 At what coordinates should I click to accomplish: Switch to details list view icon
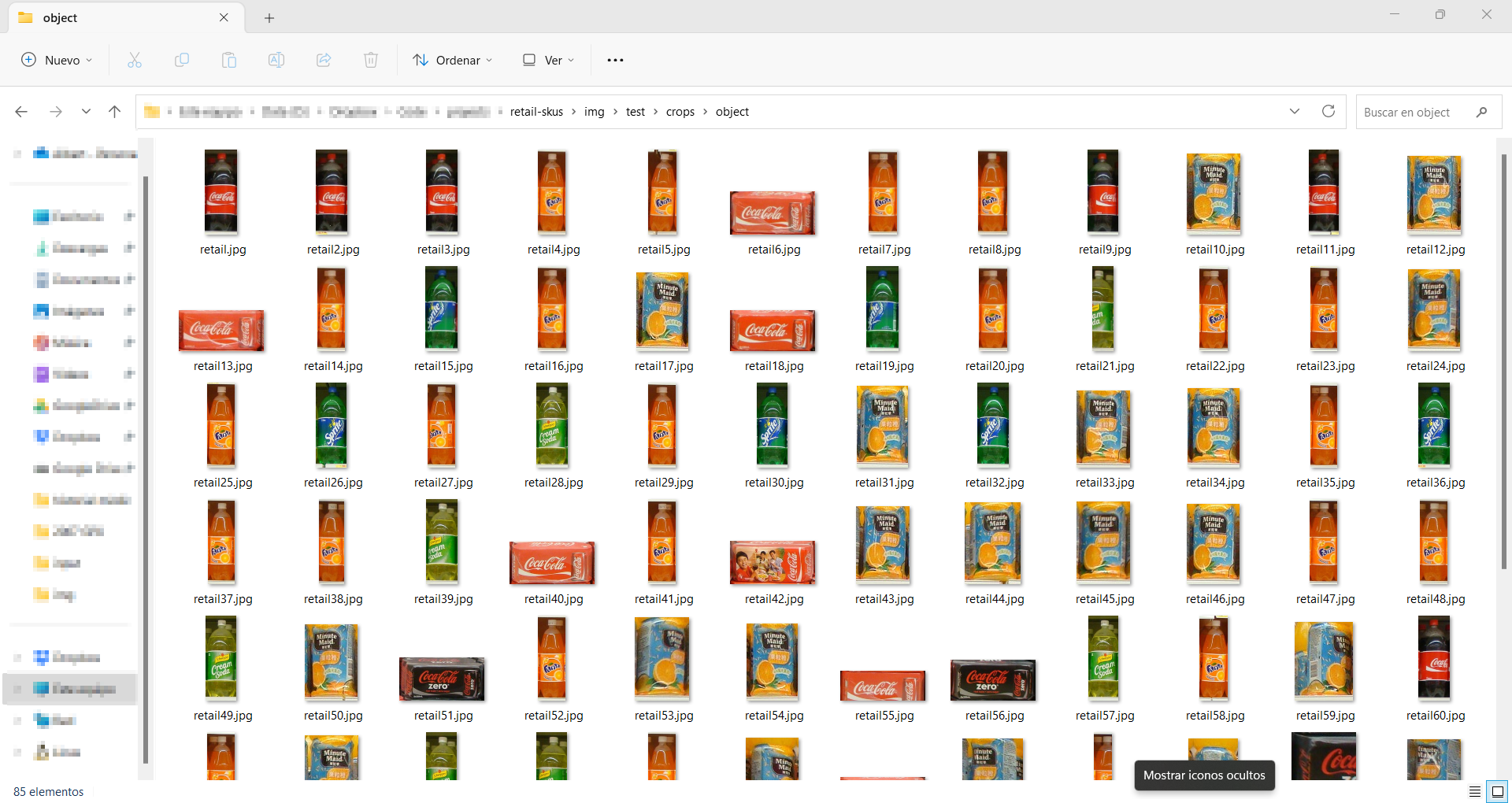[1474, 791]
